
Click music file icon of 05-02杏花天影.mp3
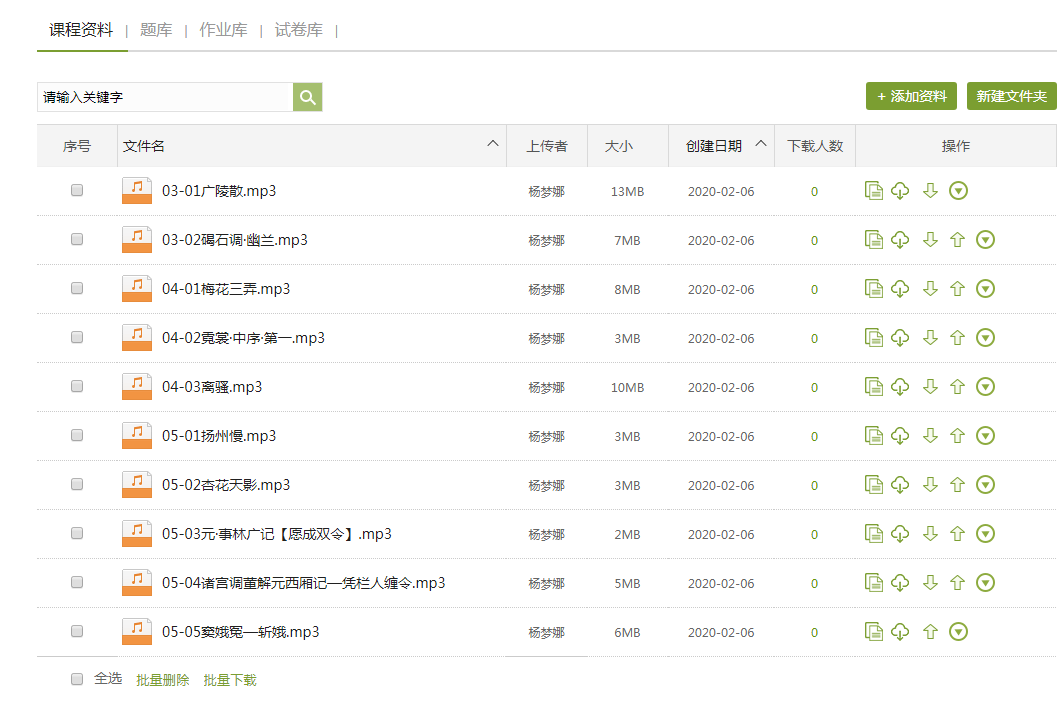click(x=137, y=485)
